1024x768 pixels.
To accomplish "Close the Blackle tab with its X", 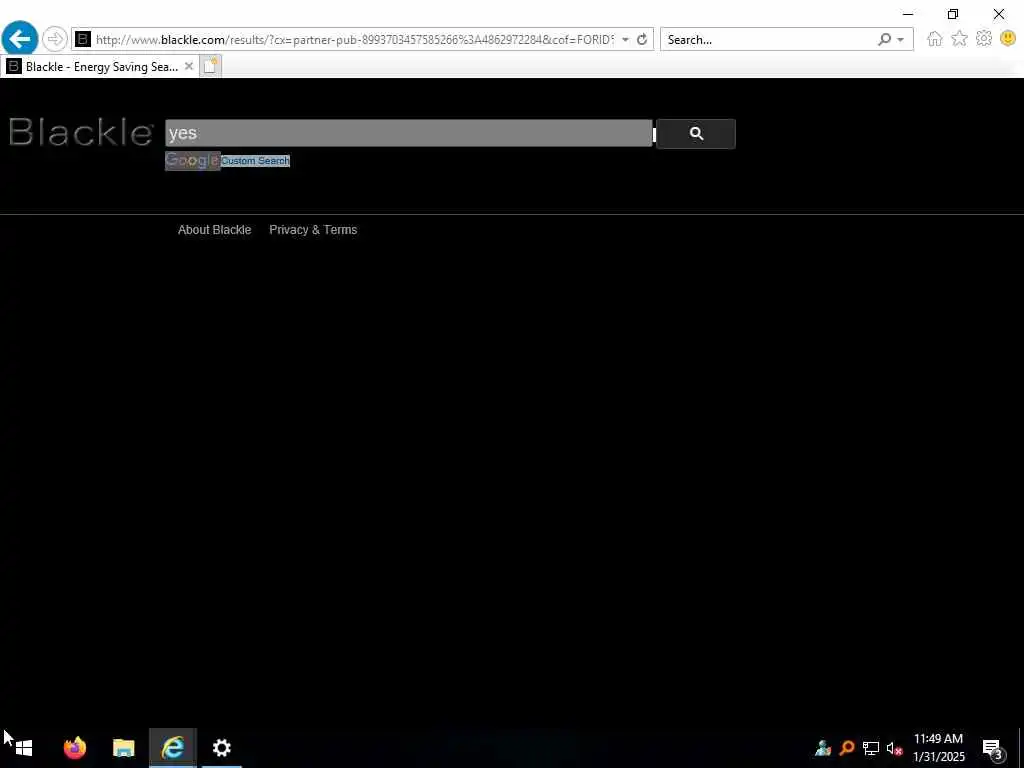I will tap(189, 66).
